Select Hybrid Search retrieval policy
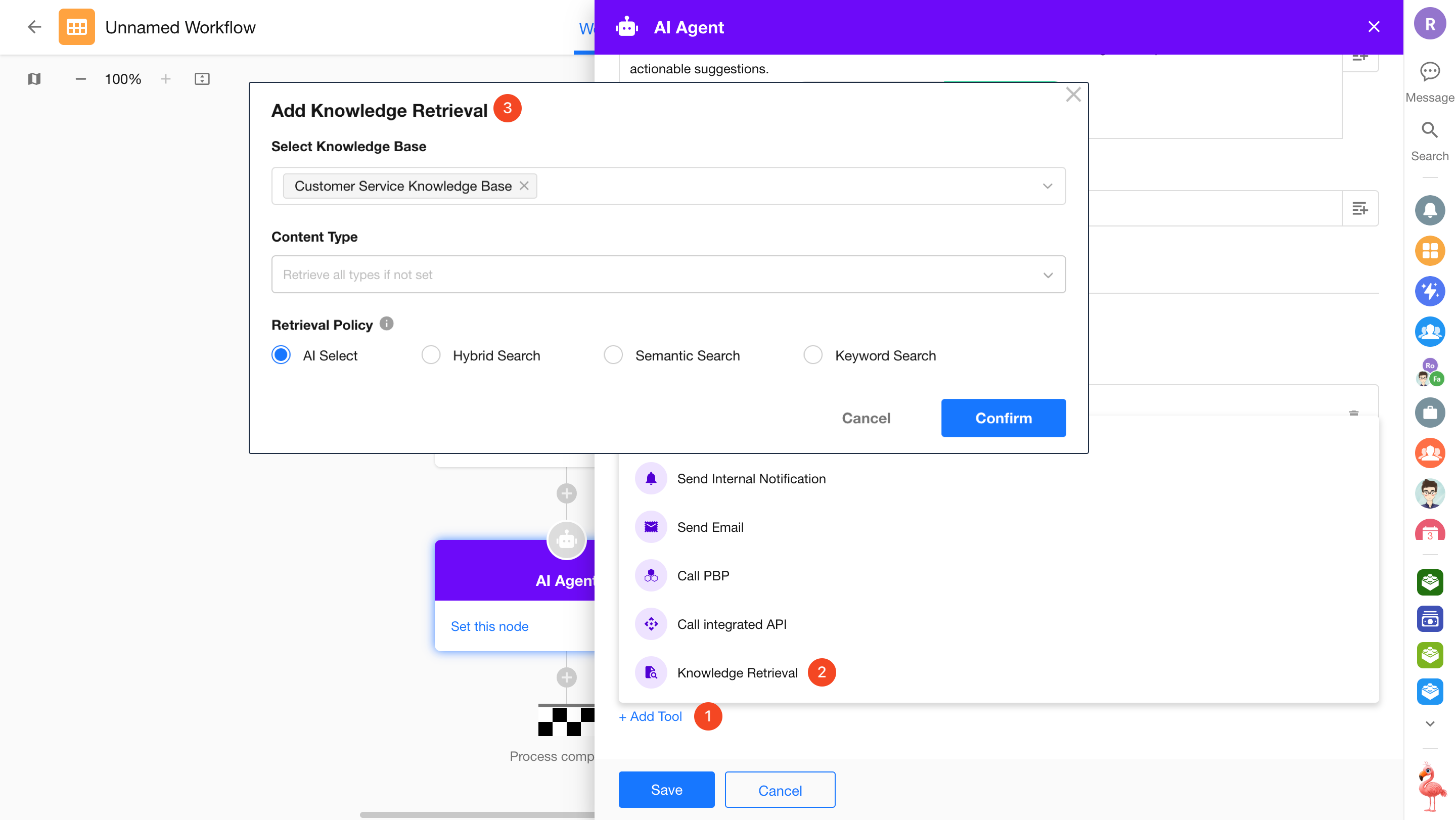 [431, 355]
